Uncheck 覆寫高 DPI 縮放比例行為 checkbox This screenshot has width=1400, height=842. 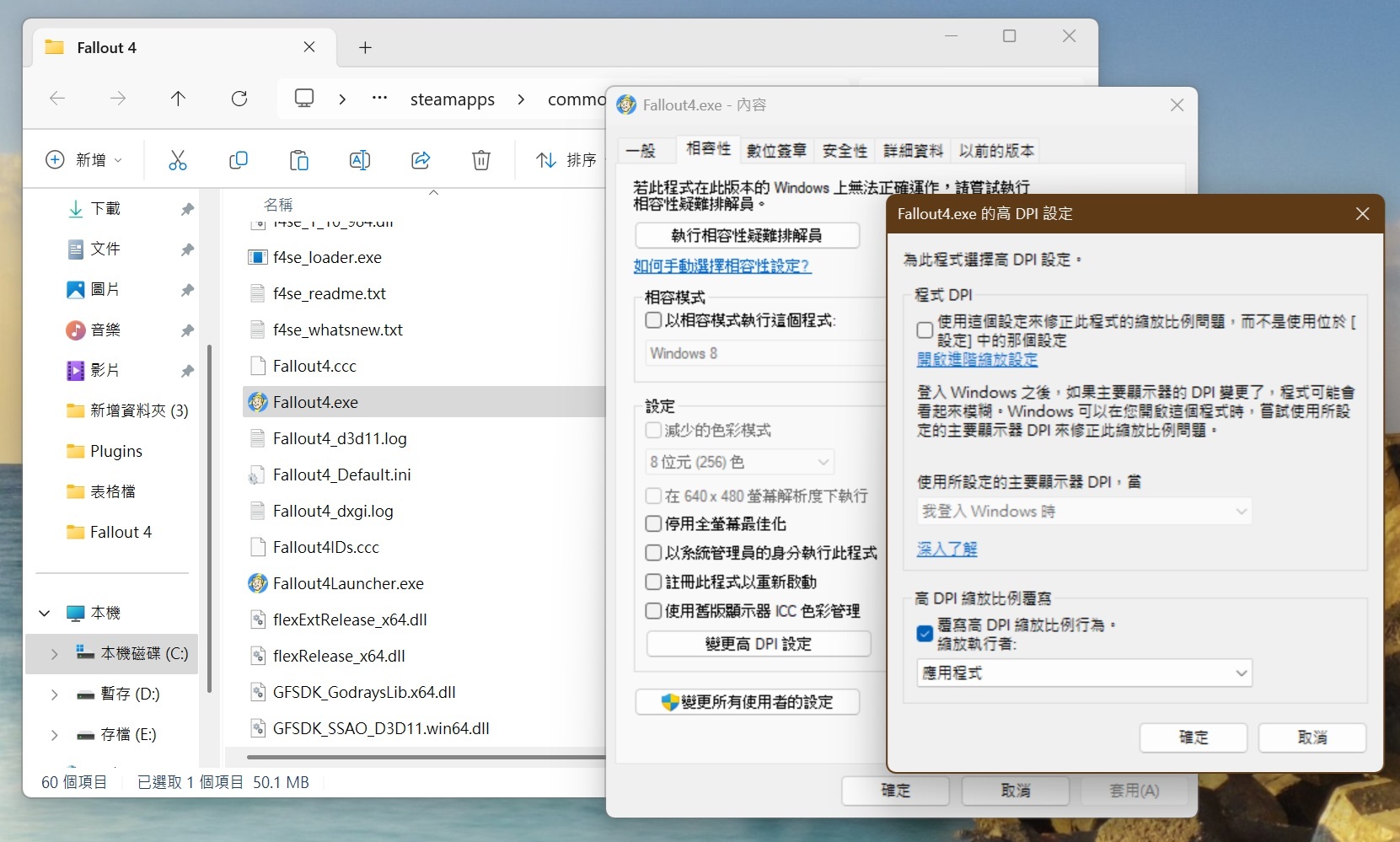coord(925,634)
